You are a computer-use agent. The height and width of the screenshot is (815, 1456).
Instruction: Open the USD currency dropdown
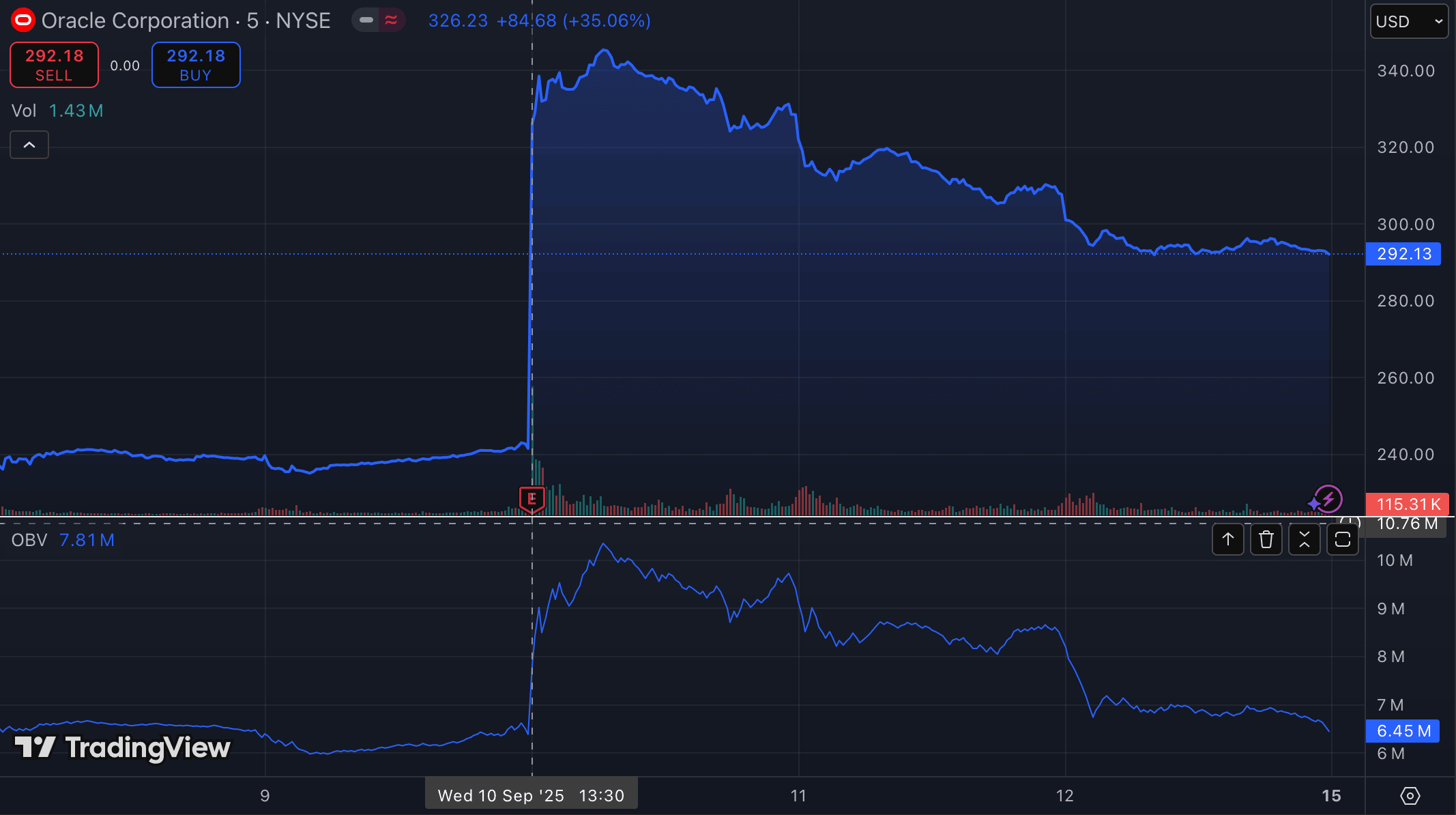1409,21
